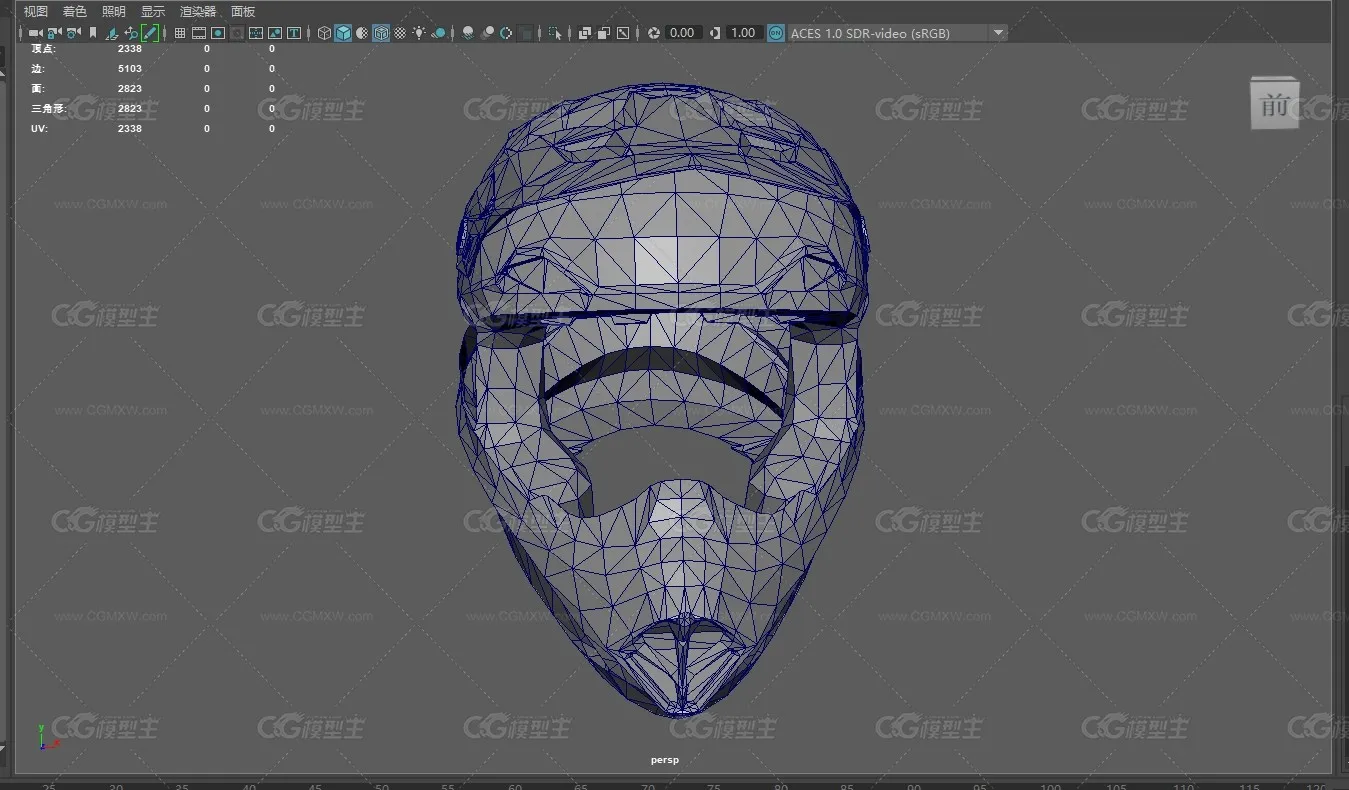The image size is (1349, 790).
Task: Click the Textured checker icon
Action: (x=400, y=33)
